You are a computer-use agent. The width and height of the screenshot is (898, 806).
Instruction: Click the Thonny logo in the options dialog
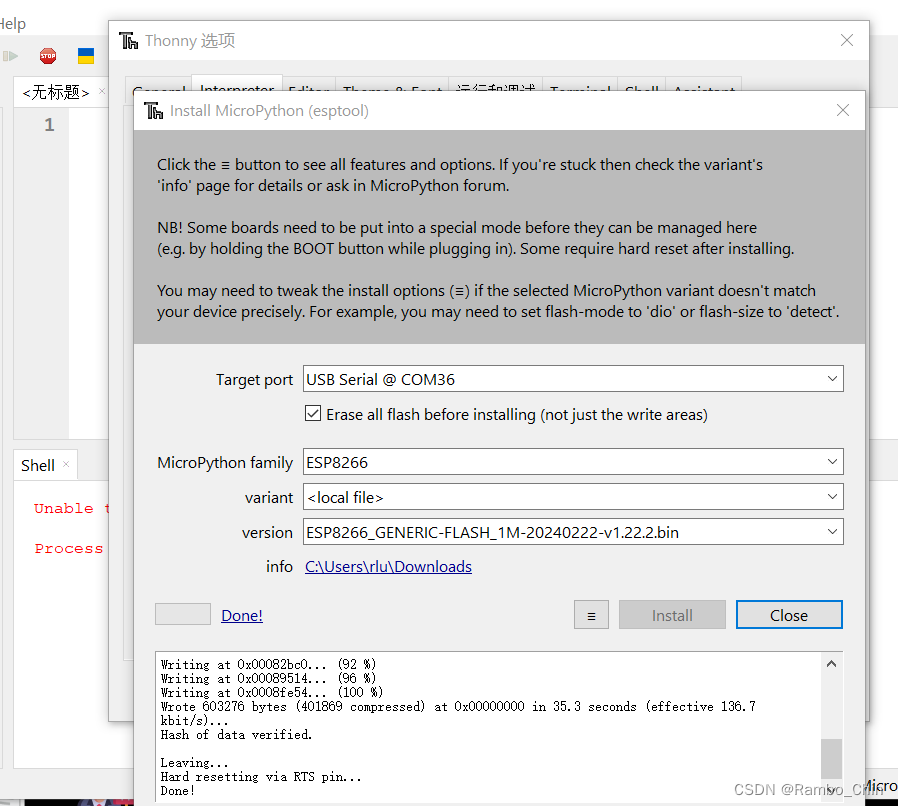tap(128, 42)
